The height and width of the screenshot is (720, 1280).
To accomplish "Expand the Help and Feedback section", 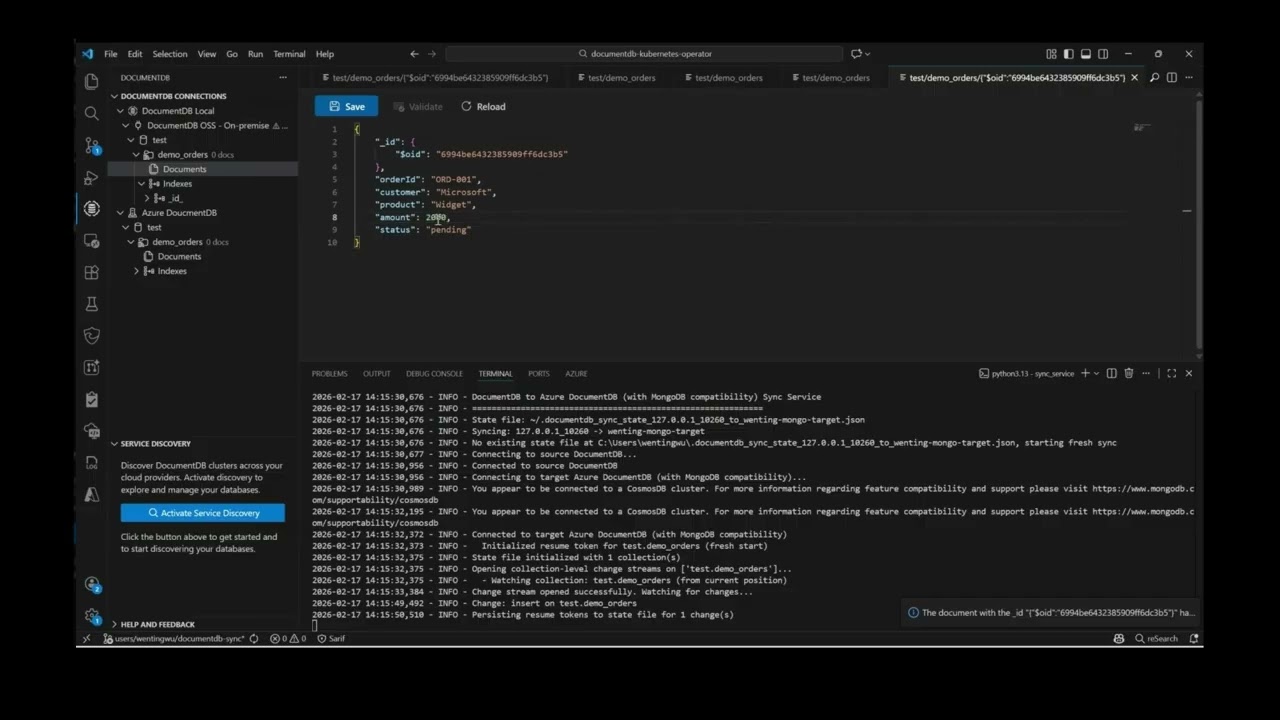I will 114,624.
